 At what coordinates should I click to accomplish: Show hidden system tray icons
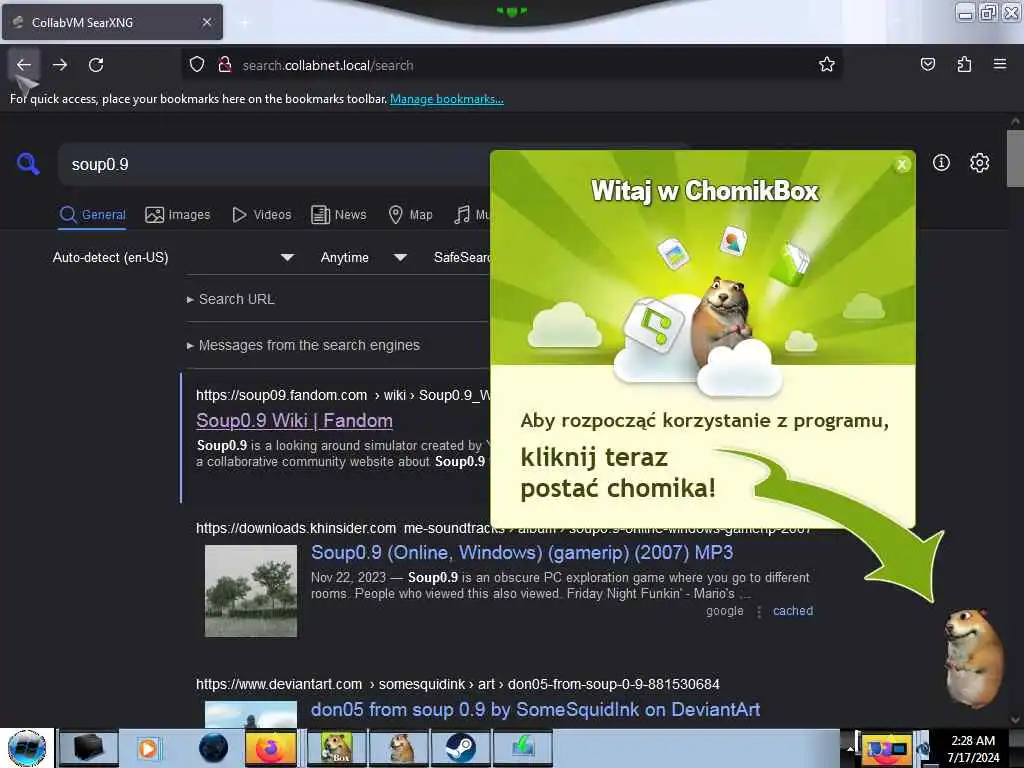click(849, 748)
